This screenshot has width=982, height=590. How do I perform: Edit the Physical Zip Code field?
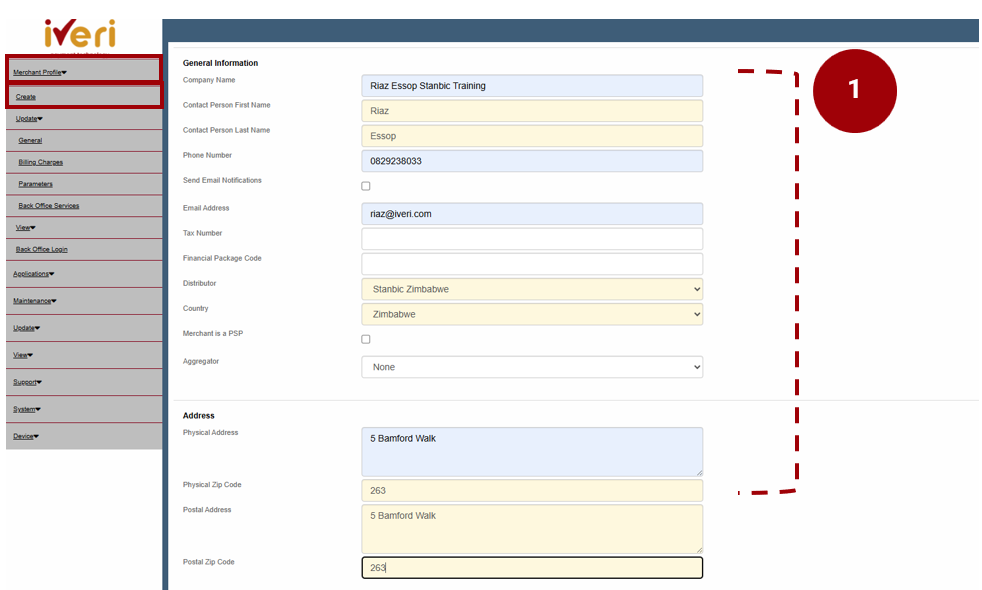[532, 490]
